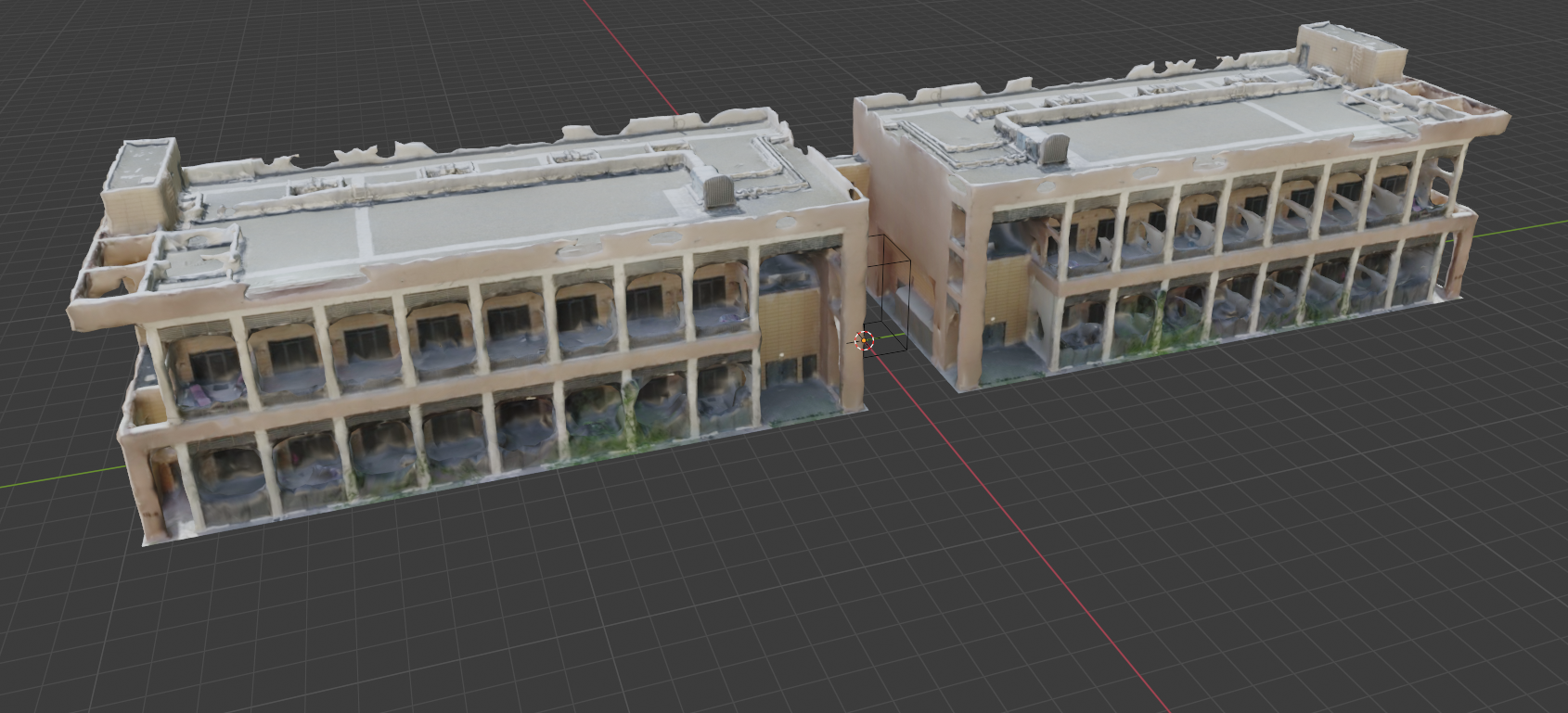This screenshot has width=1568, height=713.
Task: Click the green Y axis line at right edge
Action: click(x=1522, y=227)
